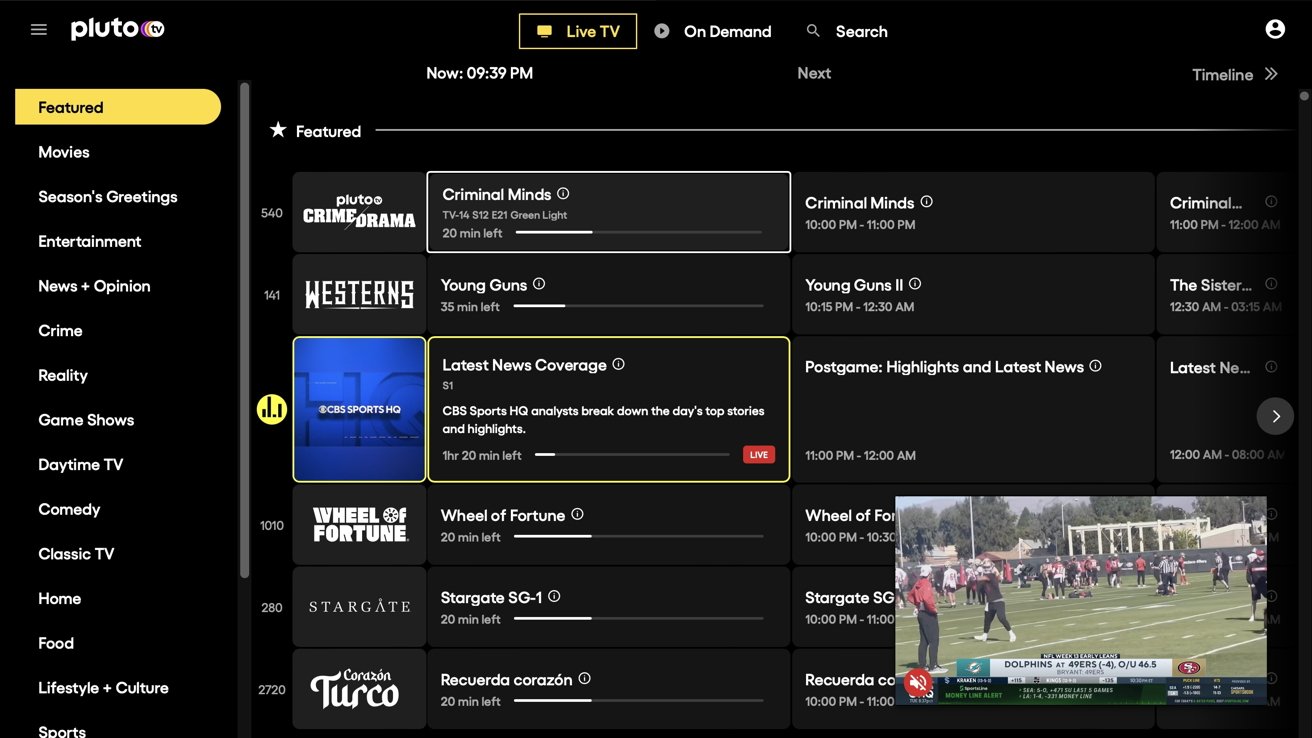
Task: Go to Pluto TV home logo
Action: pyautogui.click(x=117, y=30)
